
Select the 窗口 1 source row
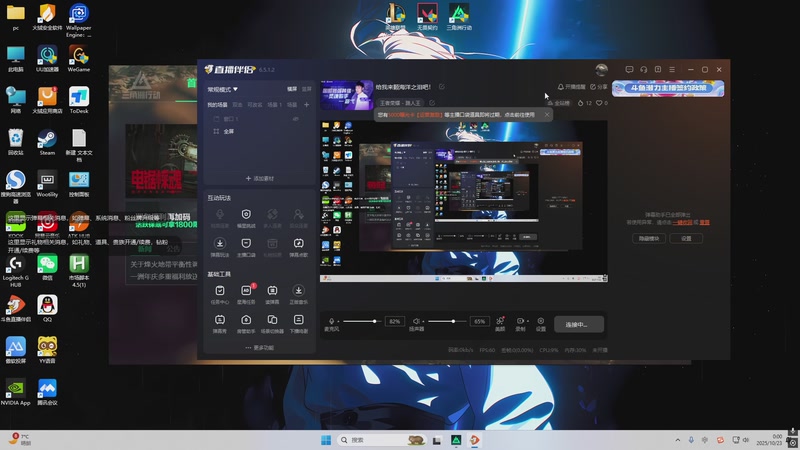[259, 119]
